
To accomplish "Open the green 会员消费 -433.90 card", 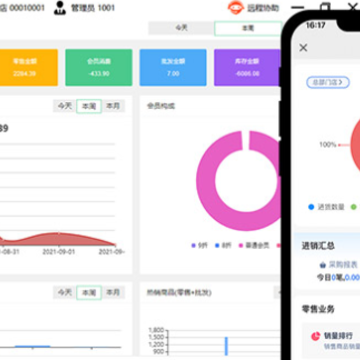I will pos(99,68).
